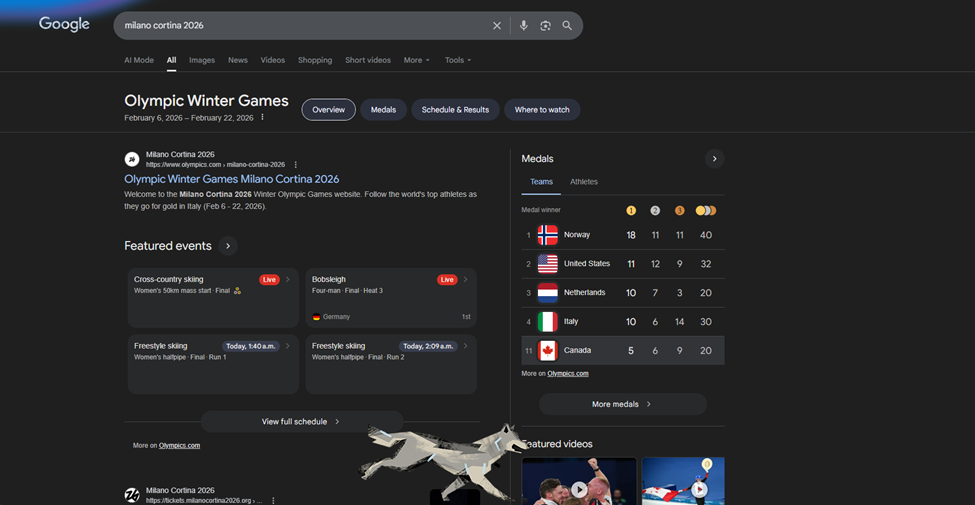The width and height of the screenshot is (975, 505).
Task: Click the More medals button
Action: coord(622,404)
